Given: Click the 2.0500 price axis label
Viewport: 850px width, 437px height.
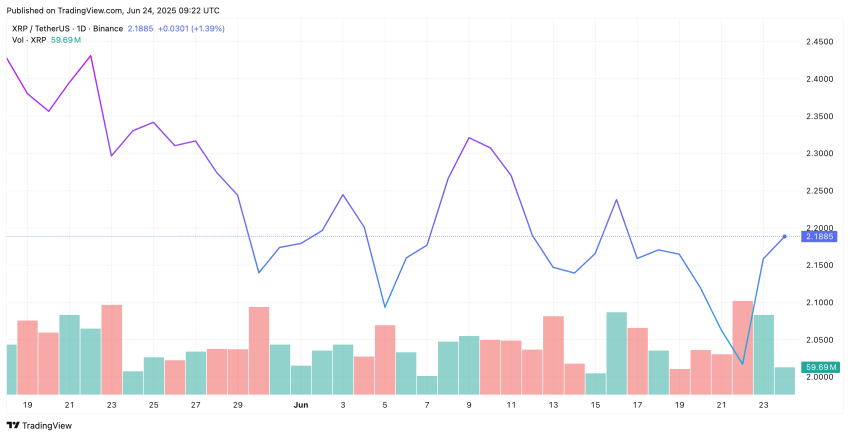Looking at the screenshot, I should point(820,339).
